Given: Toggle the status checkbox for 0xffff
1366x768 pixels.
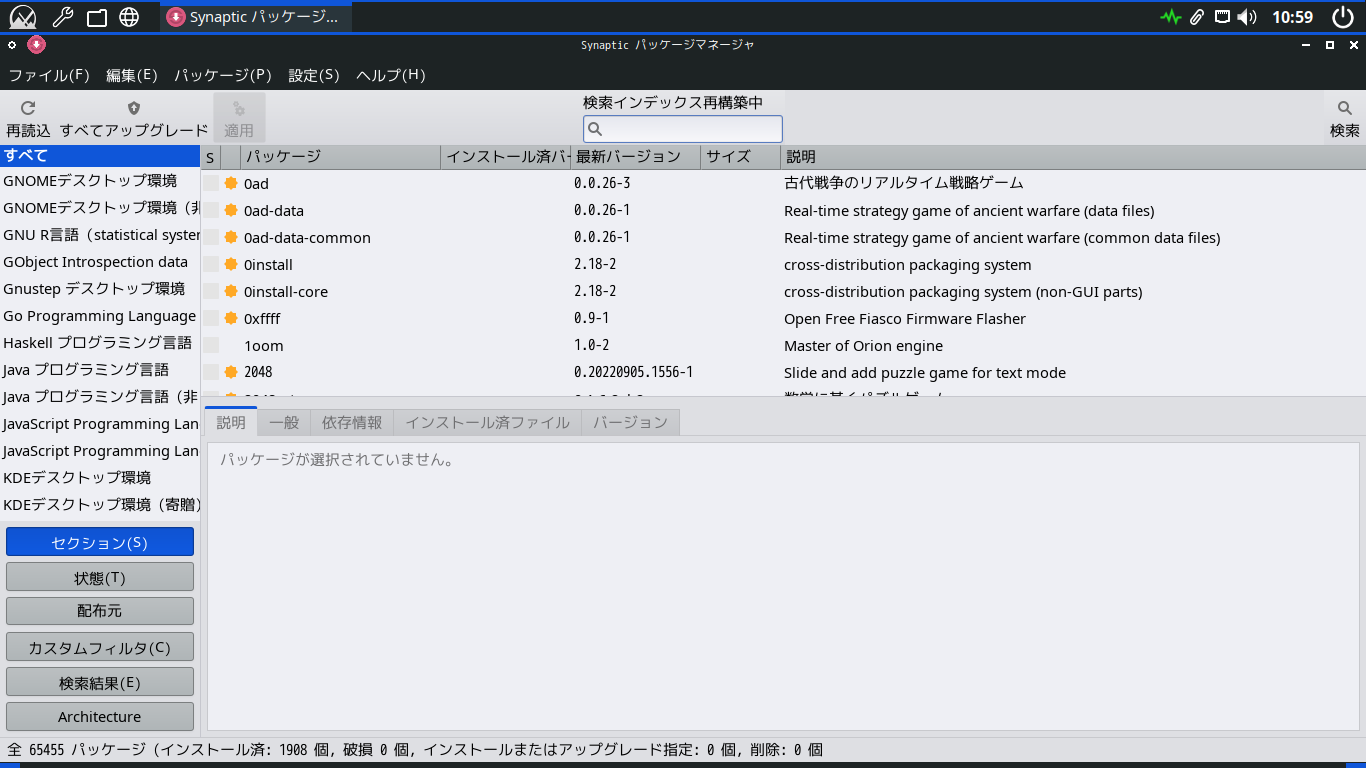Looking at the screenshot, I should 211,318.
